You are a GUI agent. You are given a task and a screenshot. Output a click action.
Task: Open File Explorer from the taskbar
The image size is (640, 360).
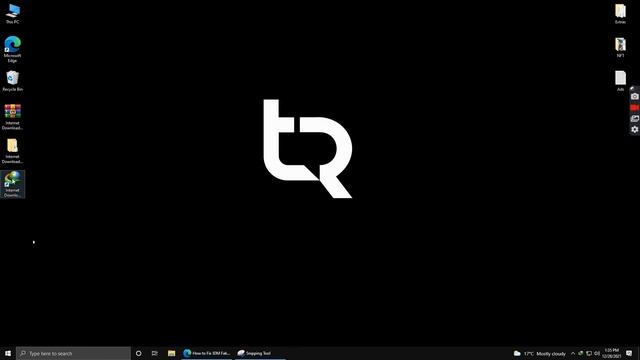(171, 353)
